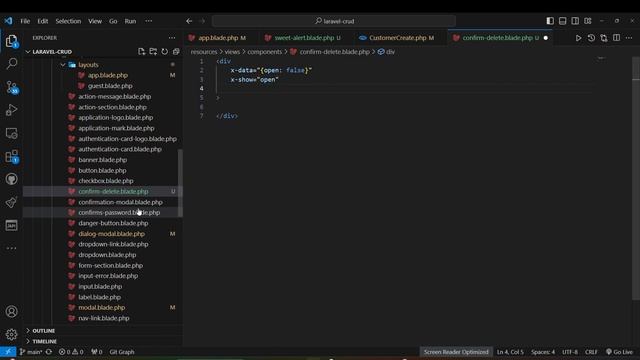Screen dimensions: 640x360
Task: Open nav-link.blade.php file
Action: tap(104, 318)
